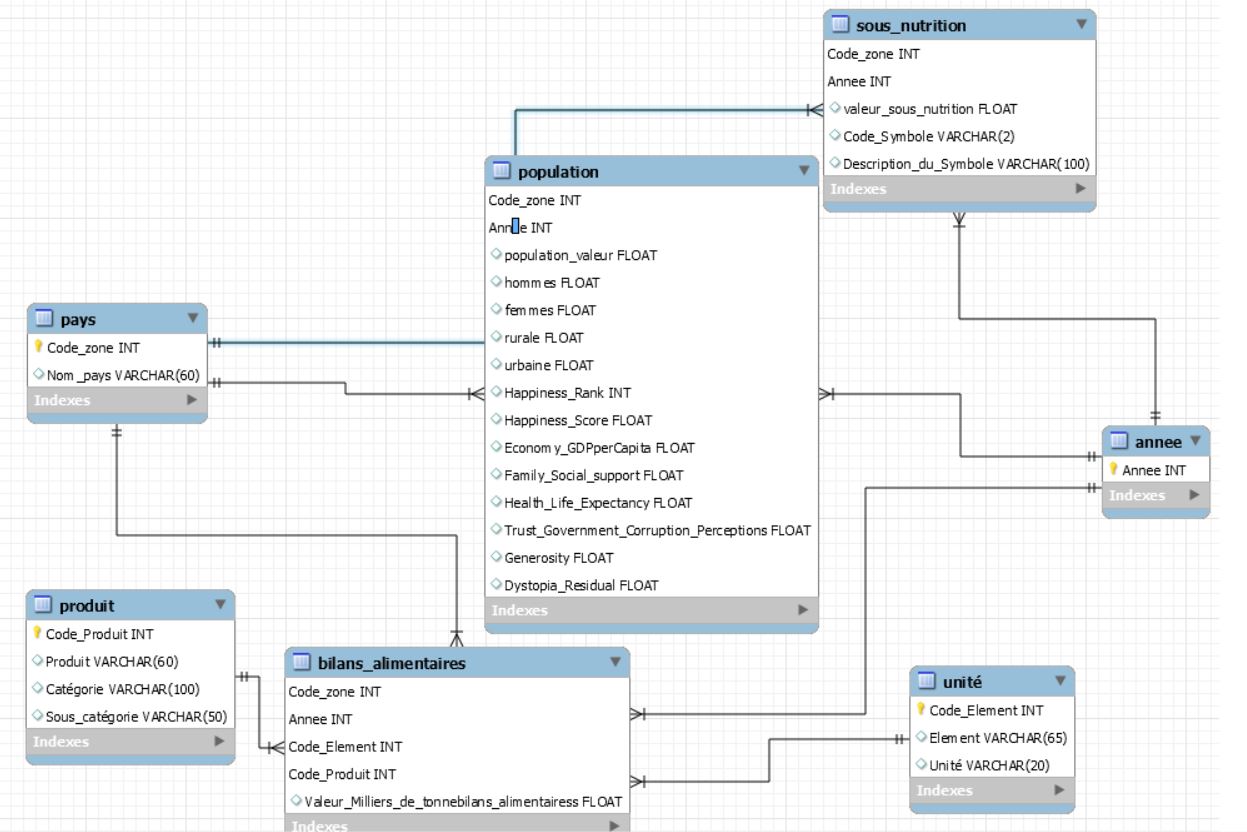Viewport: 1247px width, 832px height.
Task: Click the sous_nutrition table icon
Action: point(840,25)
